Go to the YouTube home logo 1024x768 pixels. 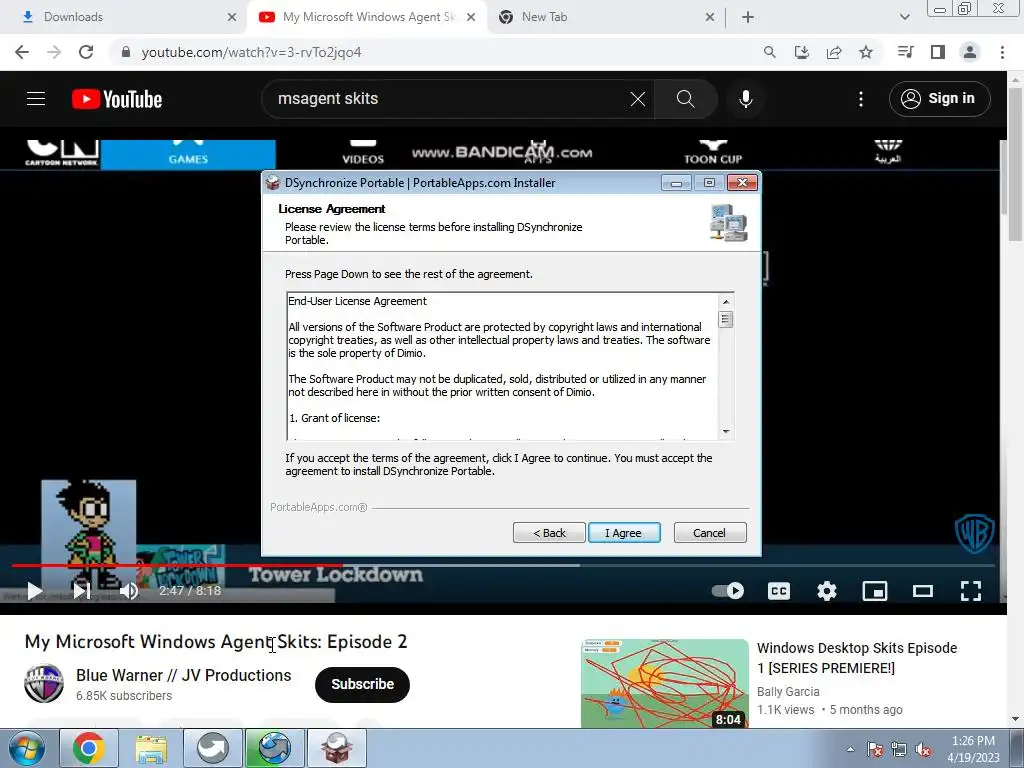pyautogui.click(x=117, y=99)
